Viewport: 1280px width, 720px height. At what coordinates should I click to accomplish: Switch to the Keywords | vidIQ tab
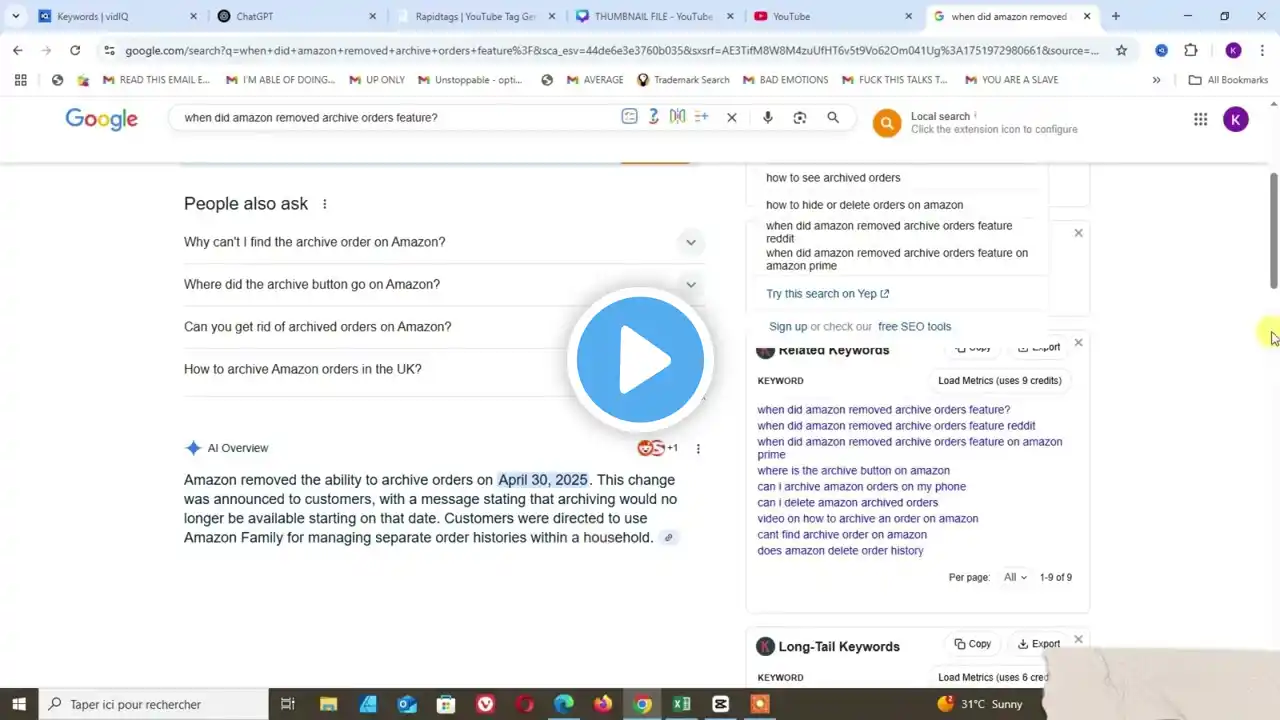click(116, 16)
